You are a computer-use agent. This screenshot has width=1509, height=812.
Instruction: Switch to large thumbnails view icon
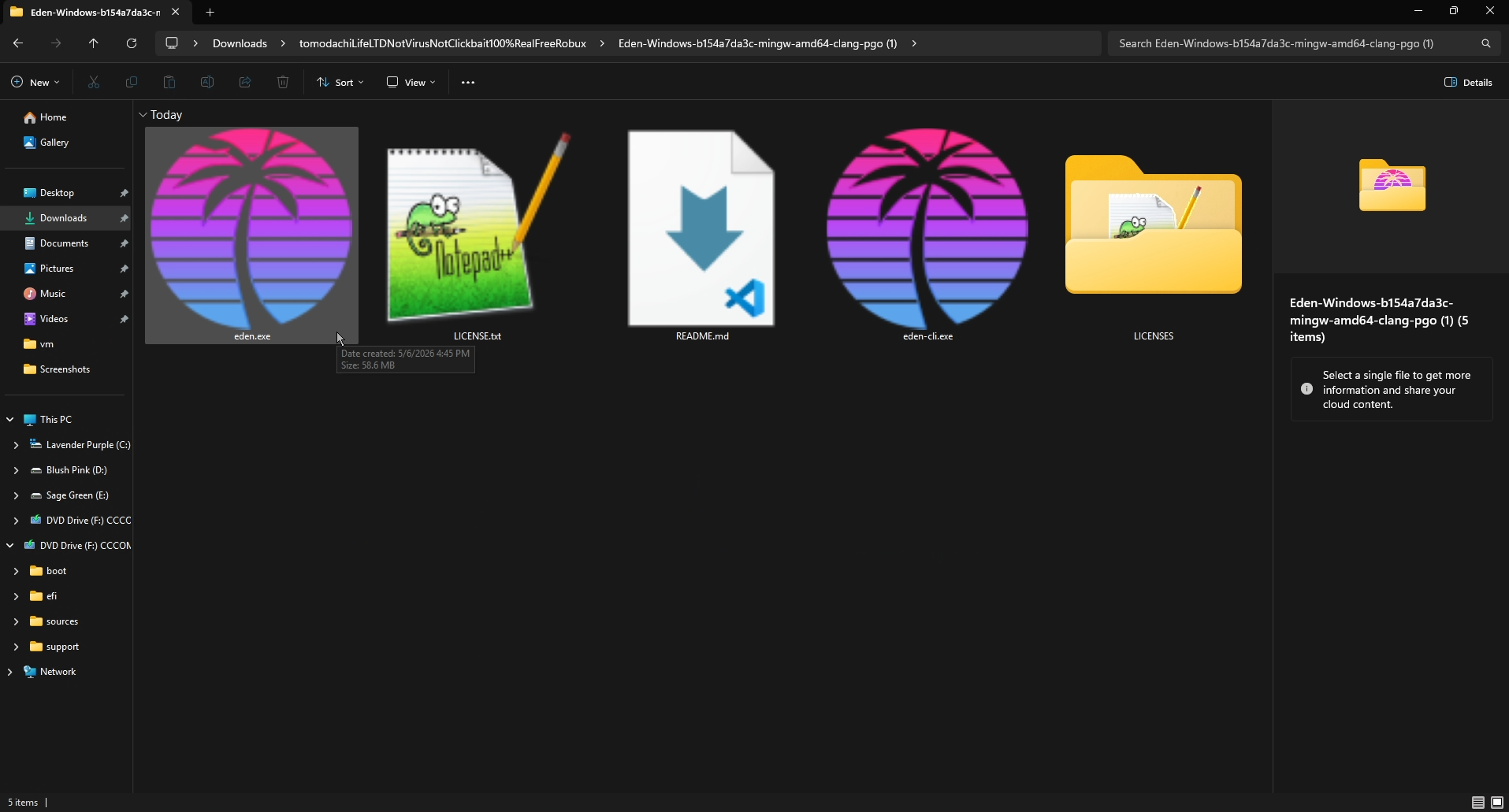1497,803
